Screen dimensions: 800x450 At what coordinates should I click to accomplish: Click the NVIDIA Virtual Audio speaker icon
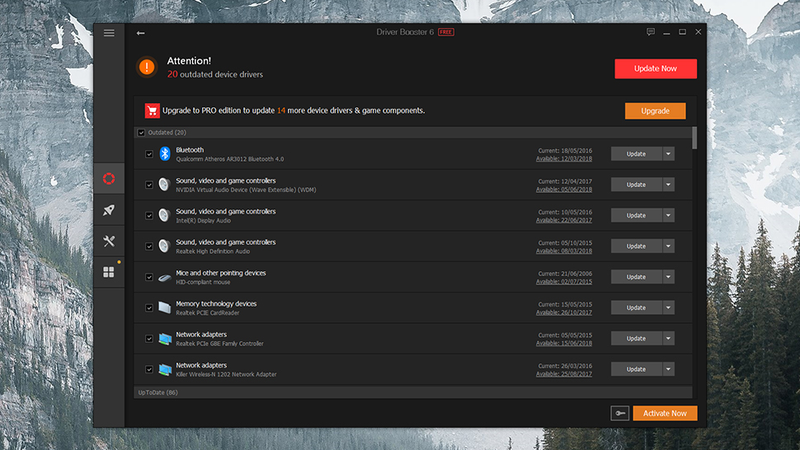(x=164, y=185)
